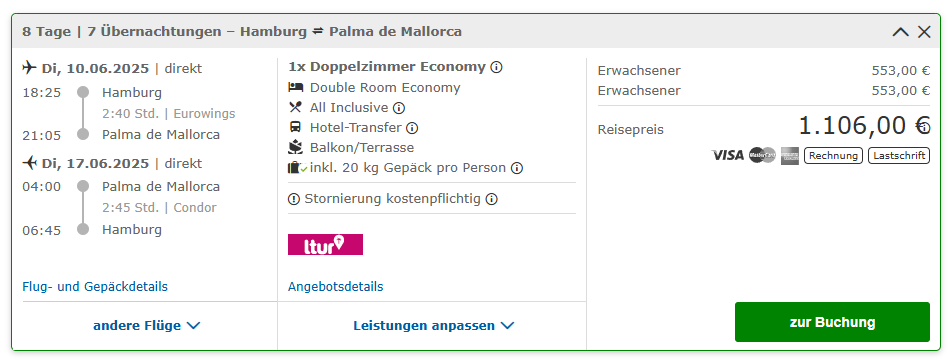The image size is (951, 363).
Task: Expand the andere Flüge dropdown
Action: [146, 325]
